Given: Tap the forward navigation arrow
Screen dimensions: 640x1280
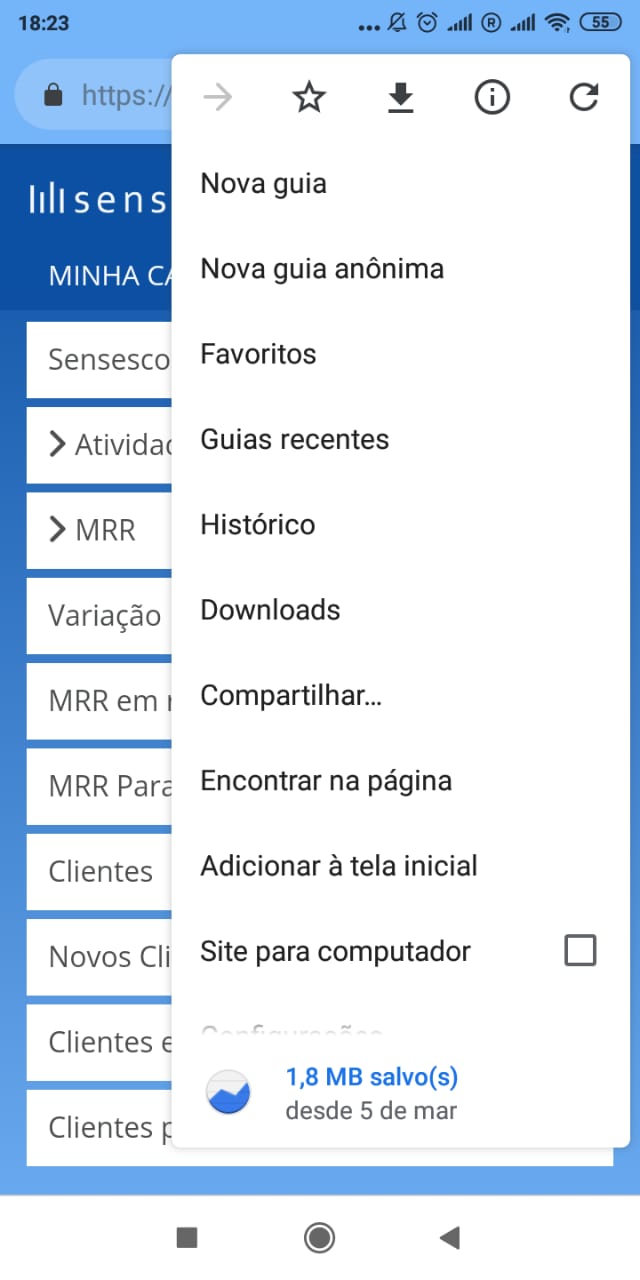Looking at the screenshot, I should click(x=217, y=97).
